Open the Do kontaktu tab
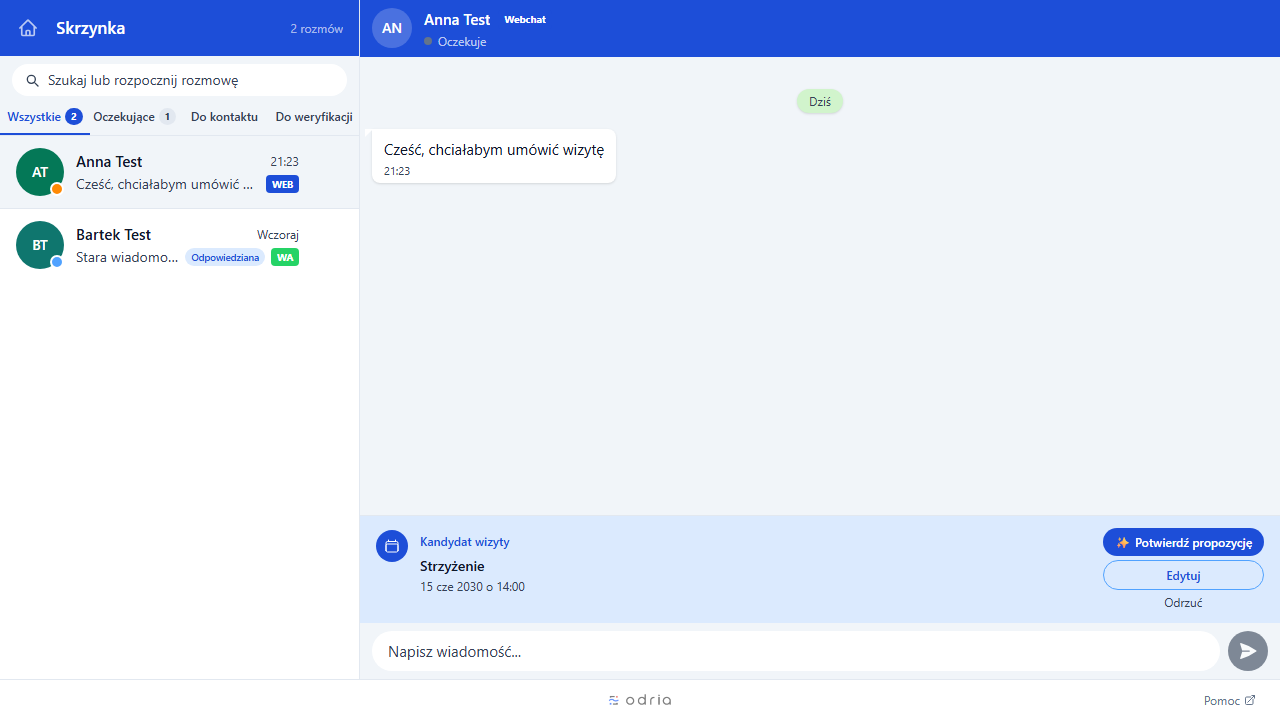This screenshot has width=1280, height=720. point(224,117)
